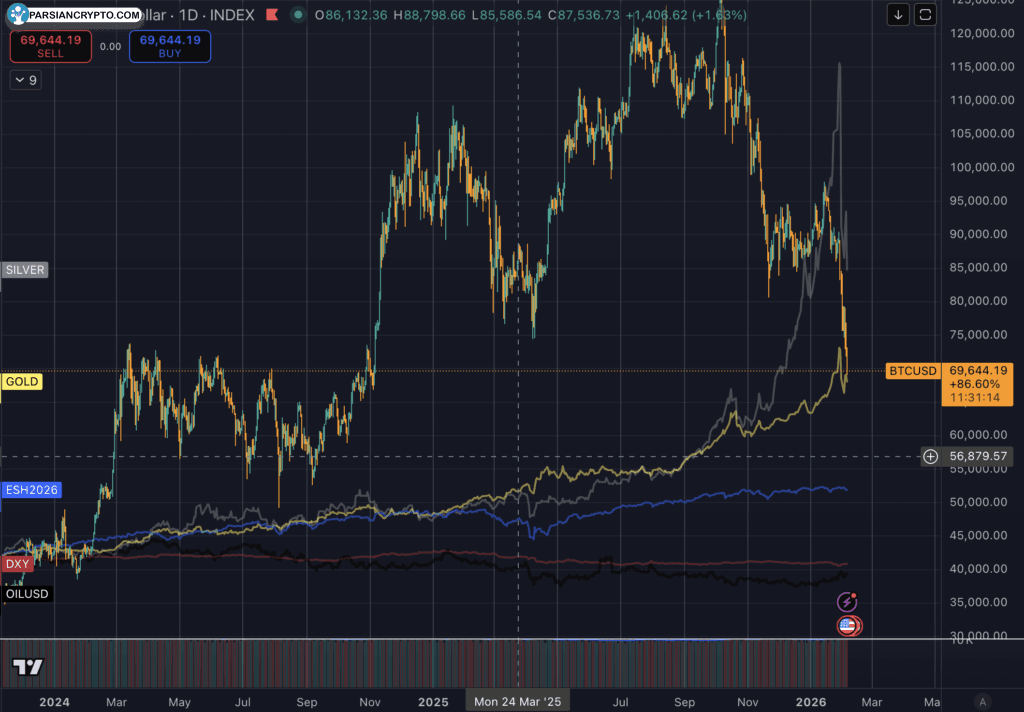Click the parsiancrypto.com logo badge

click(x=74, y=14)
